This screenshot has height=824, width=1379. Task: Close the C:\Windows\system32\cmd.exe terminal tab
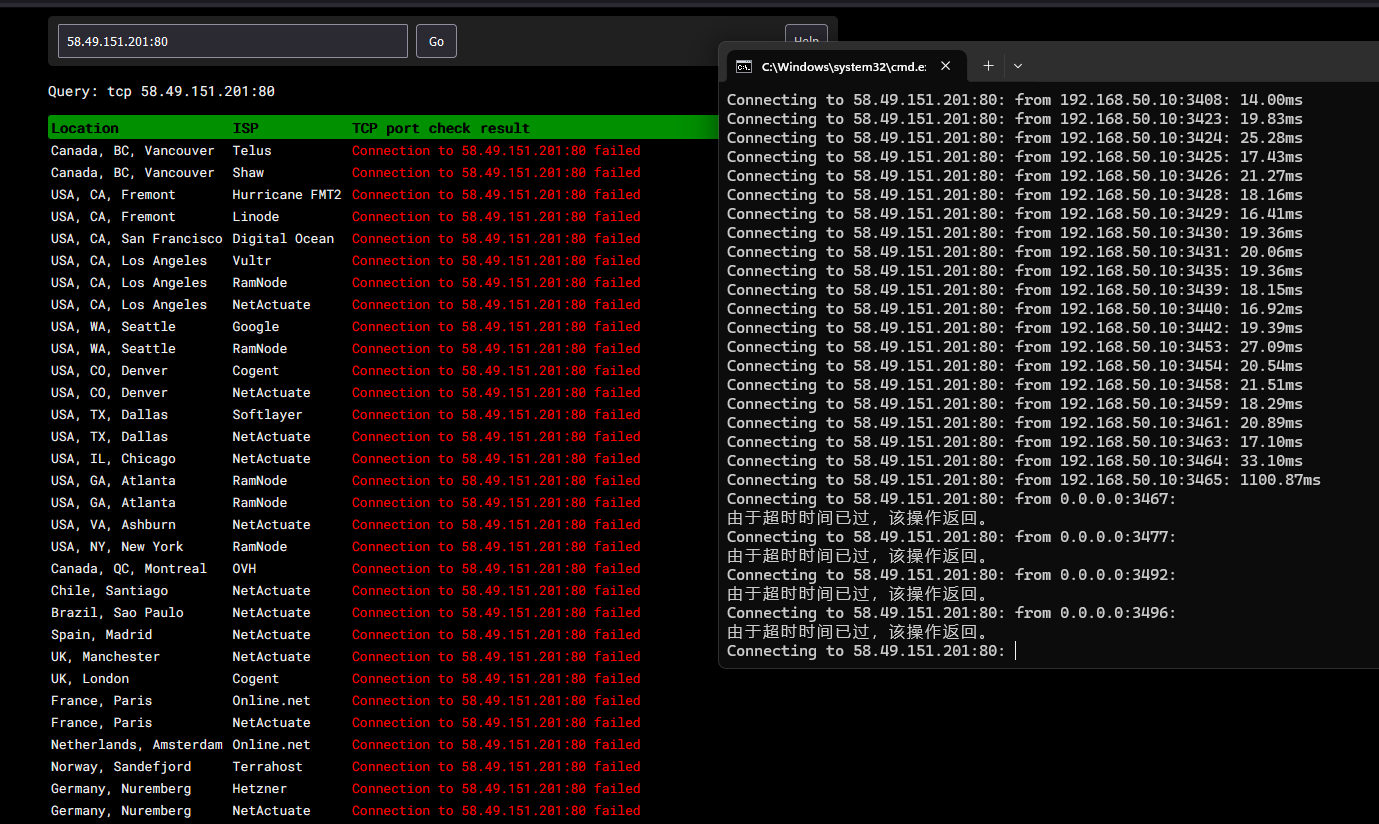[x=946, y=66]
